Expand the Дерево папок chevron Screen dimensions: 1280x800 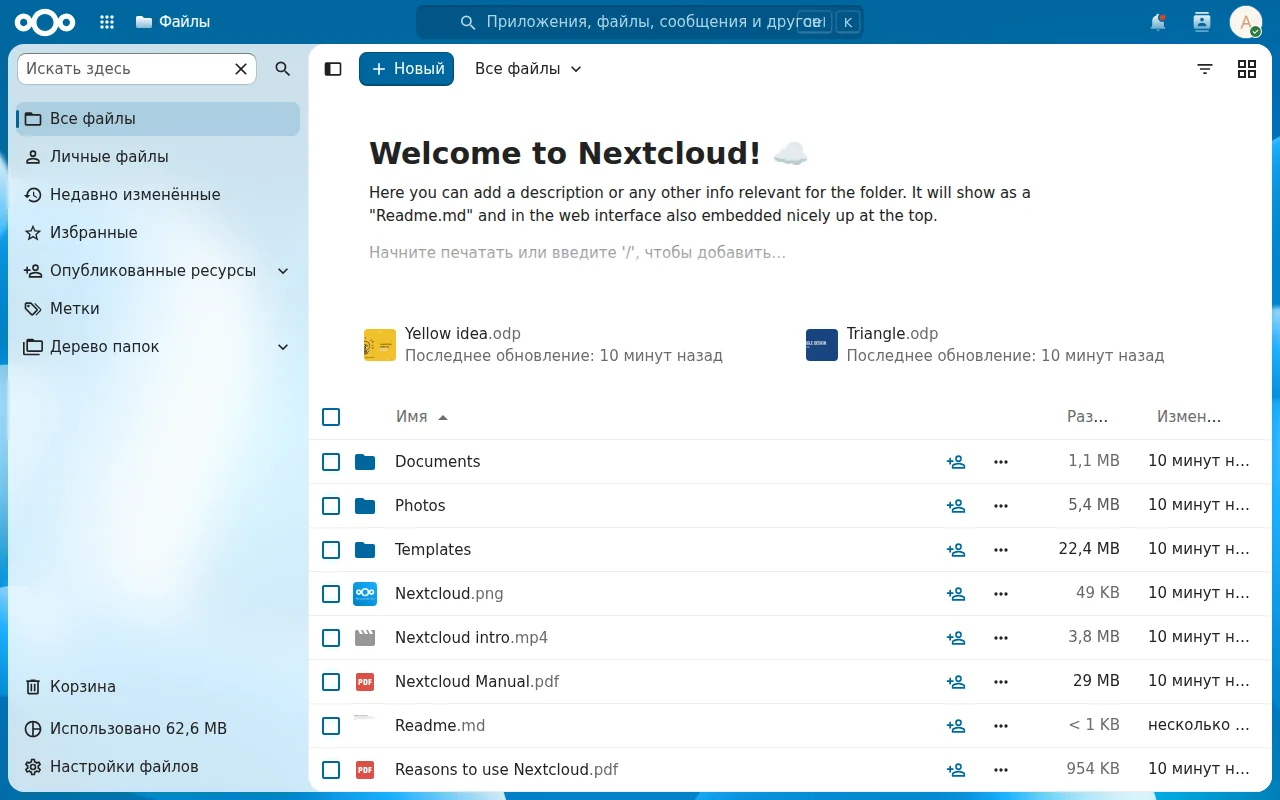(283, 347)
